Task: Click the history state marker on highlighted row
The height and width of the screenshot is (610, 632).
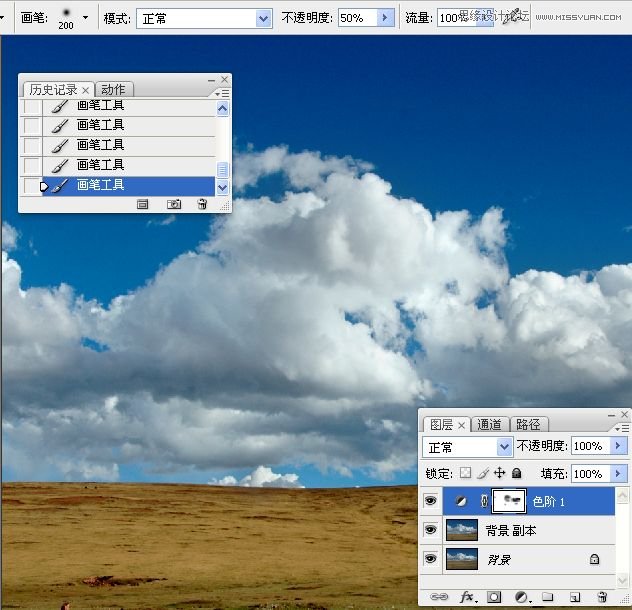Action: coord(44,186)
